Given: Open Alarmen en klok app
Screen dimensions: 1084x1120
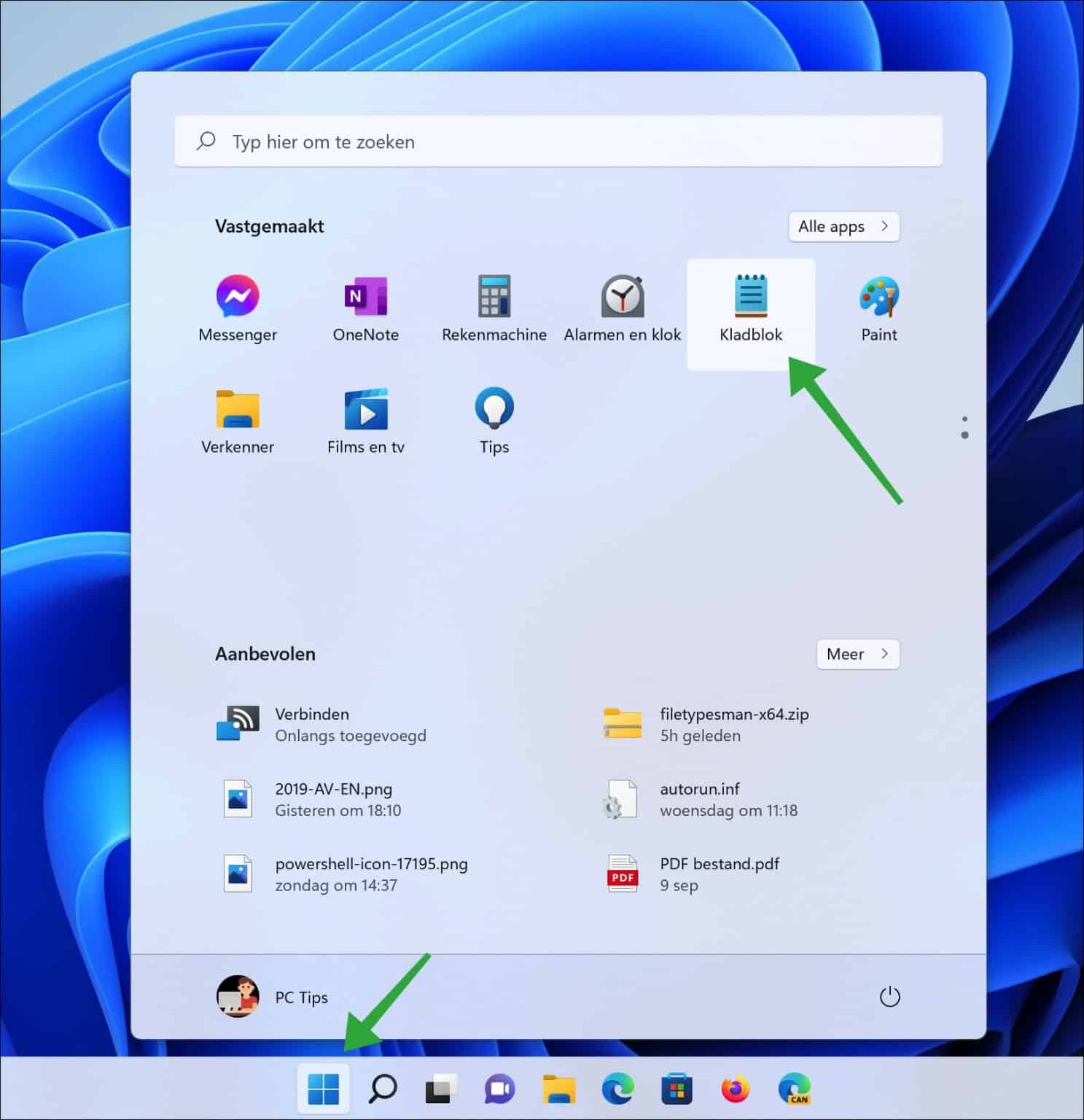Looking at the screenshot, I should [623, 309].
